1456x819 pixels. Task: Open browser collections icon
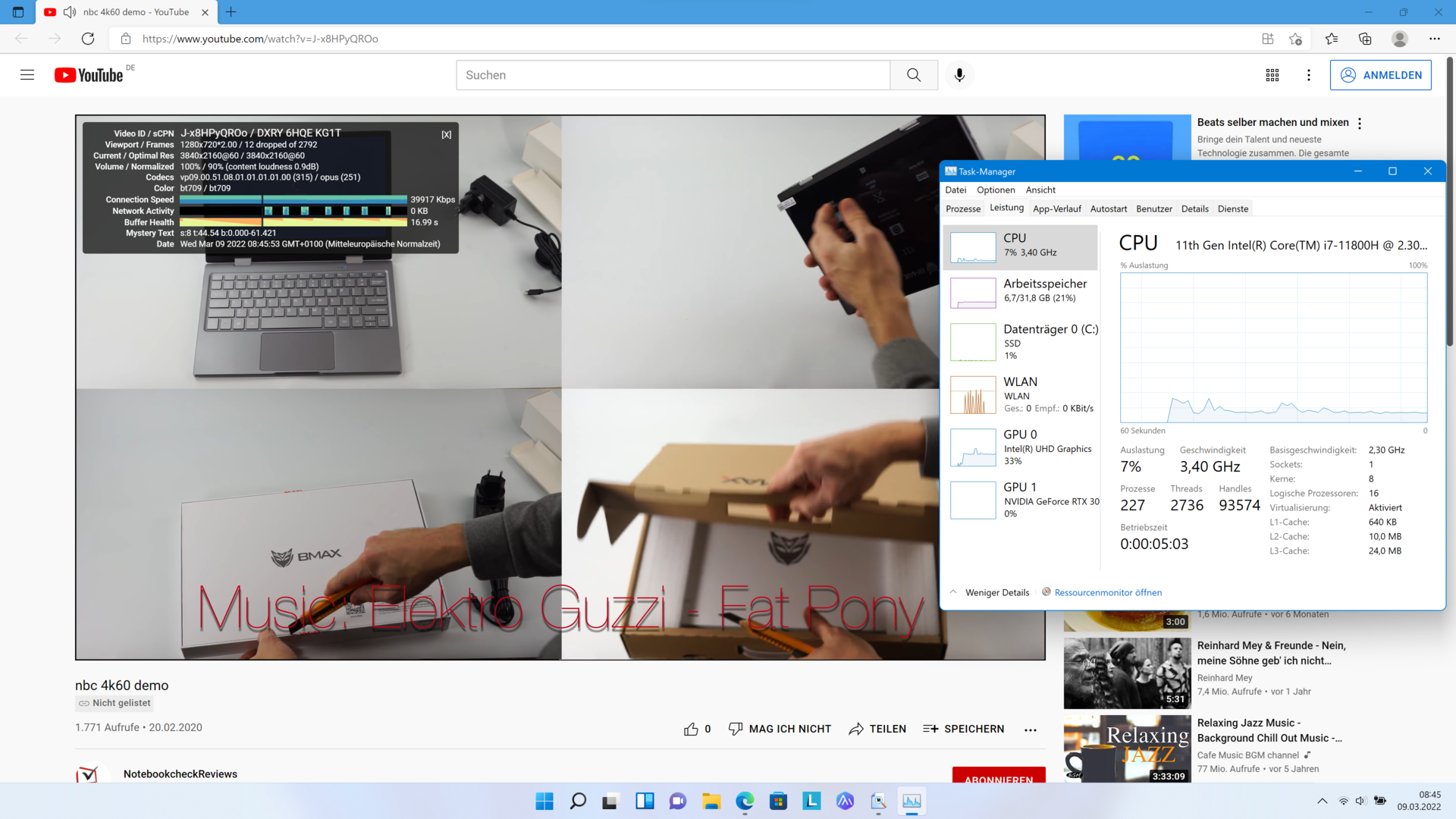pyautogui.click(x=1365, y=39)
